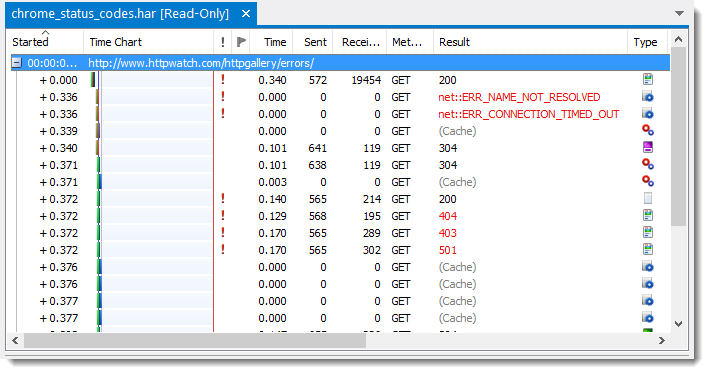
Task: Click type icon for ERR_CONNECTION_TIMED_OUT row
Action: pos(648,114)
